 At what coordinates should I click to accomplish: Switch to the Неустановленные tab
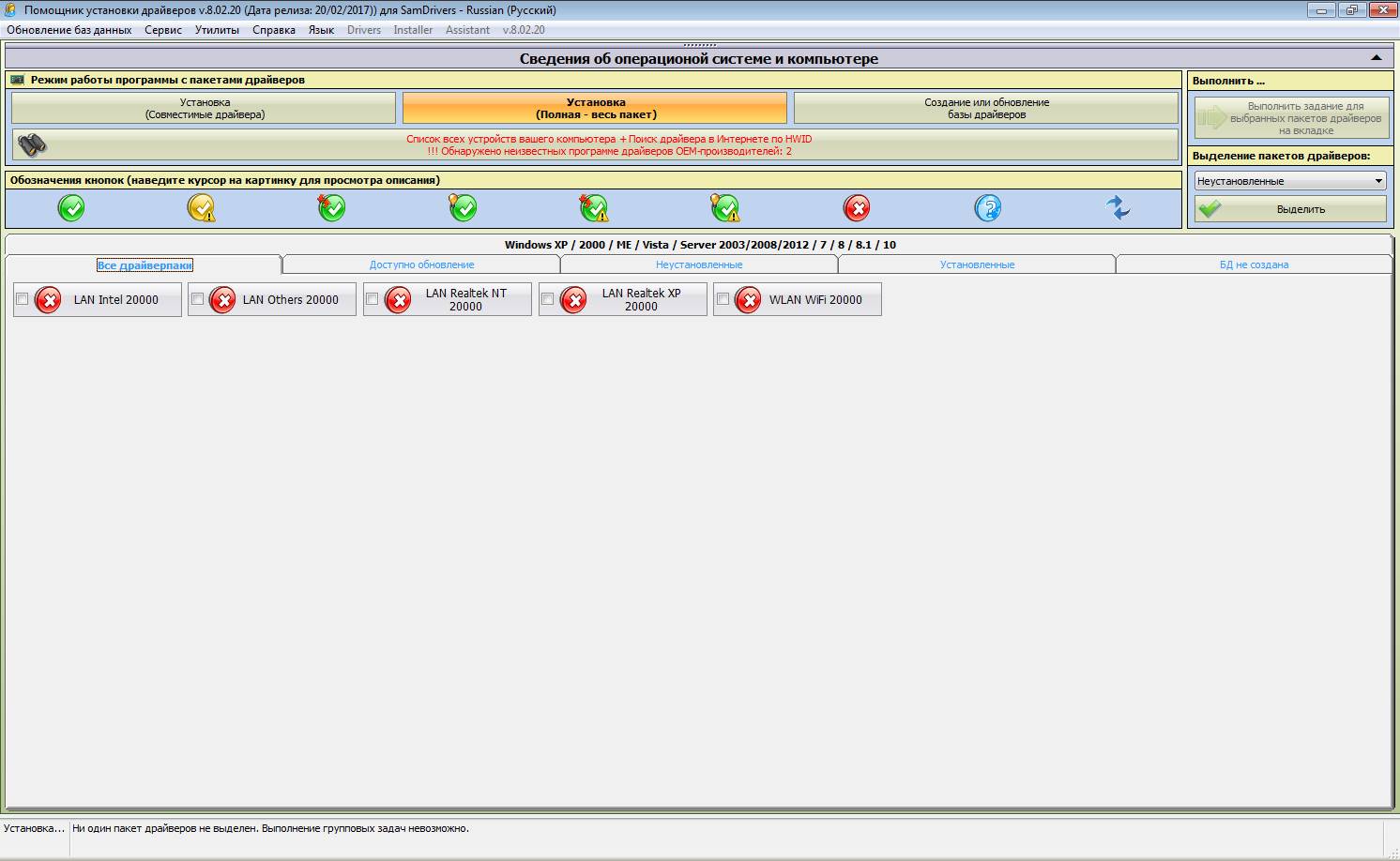click(x=699, y=264)
